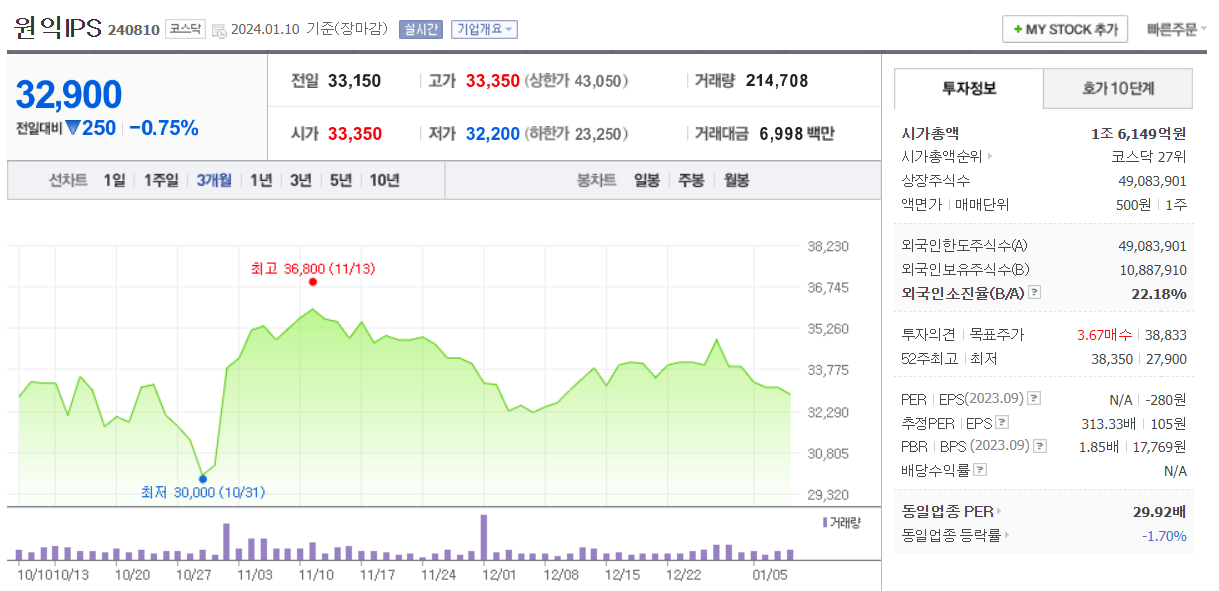Click the 외국인소진율 value 22.18%
The height and width of the screenshot is (591, 1219).
(1159, 293)
